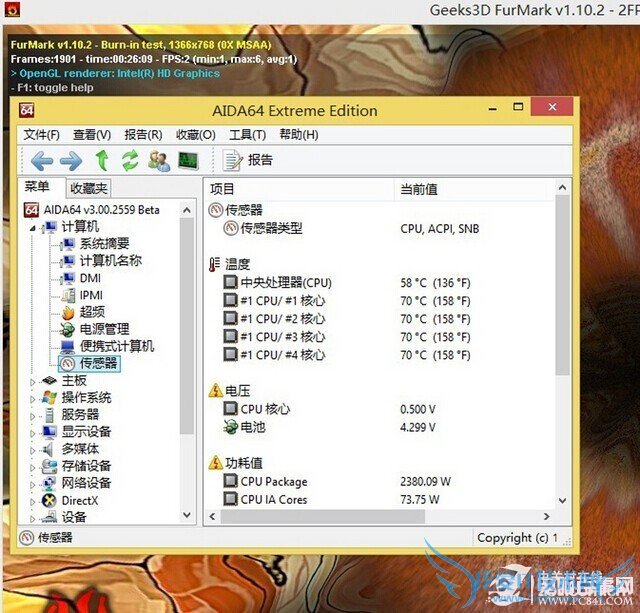Screen dimensions: 640x613
Task: Click the 电压 warning group icon
Action: tap(215, 391)
